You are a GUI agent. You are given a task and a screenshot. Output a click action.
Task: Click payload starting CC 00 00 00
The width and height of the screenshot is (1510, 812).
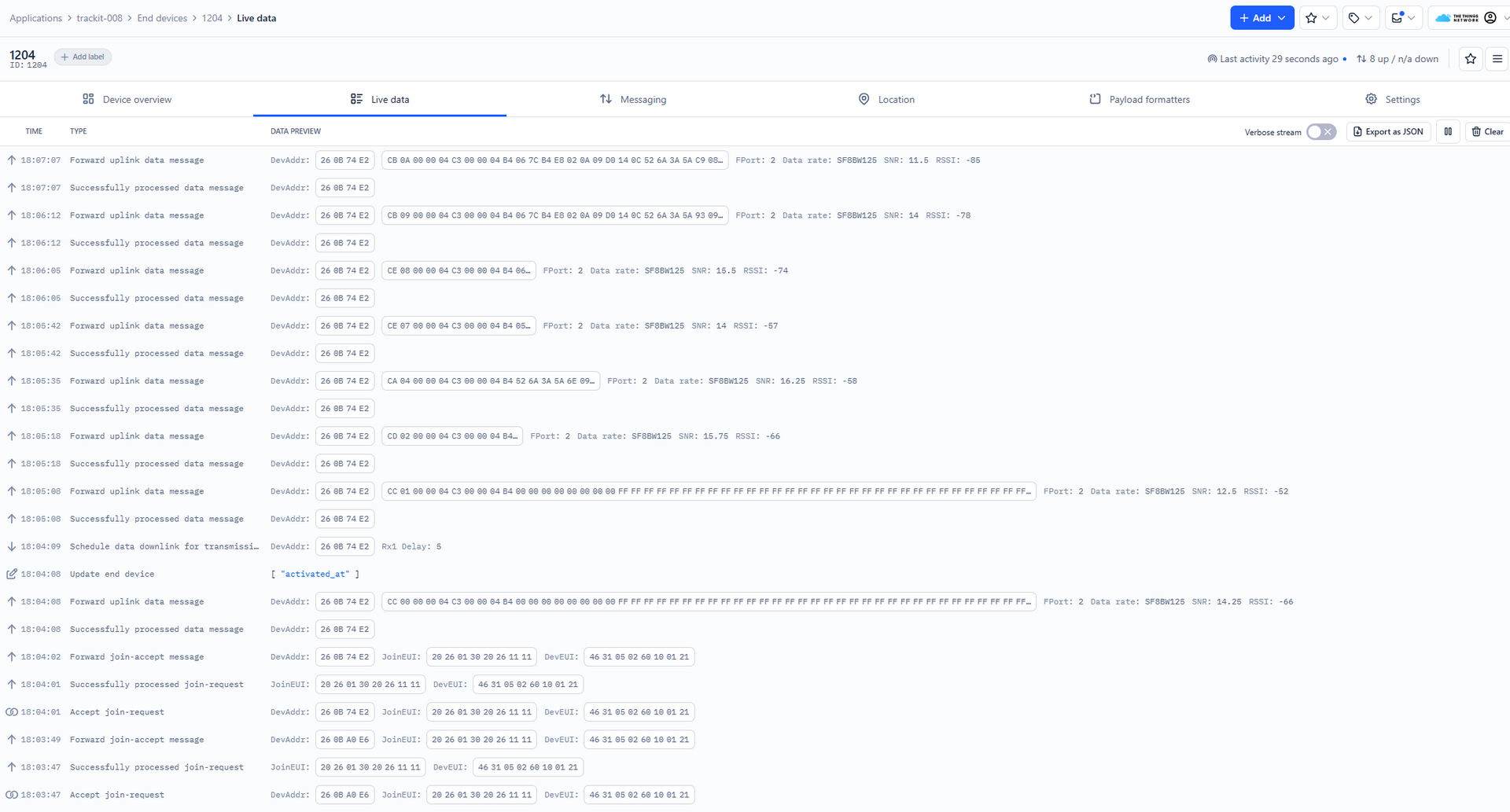pyautogui.click(x=709, y=601)
